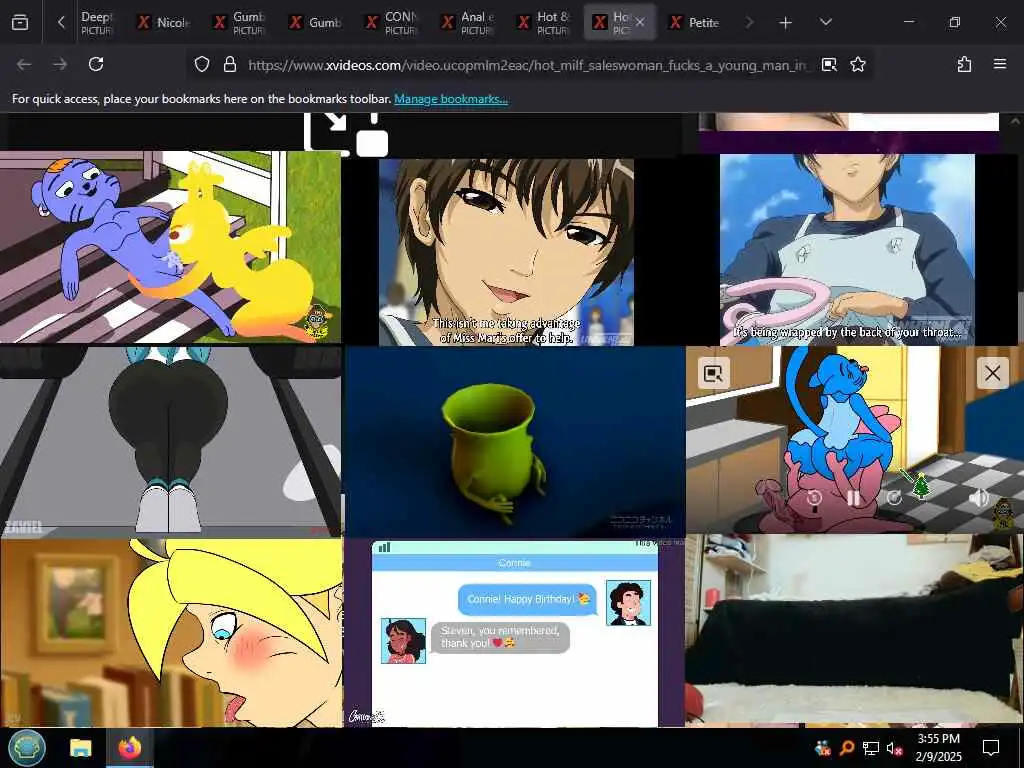The width and height of the screenshot is (1024, 768).
Task: Select the Firefox taskbar icon
Action: (x=130, y=748)
